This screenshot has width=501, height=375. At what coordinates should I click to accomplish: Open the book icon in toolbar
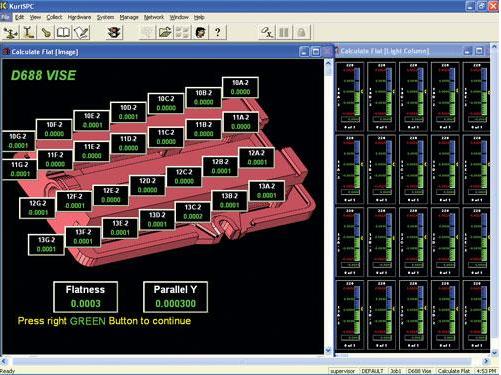pyautogui.click(x=63, y=32)
